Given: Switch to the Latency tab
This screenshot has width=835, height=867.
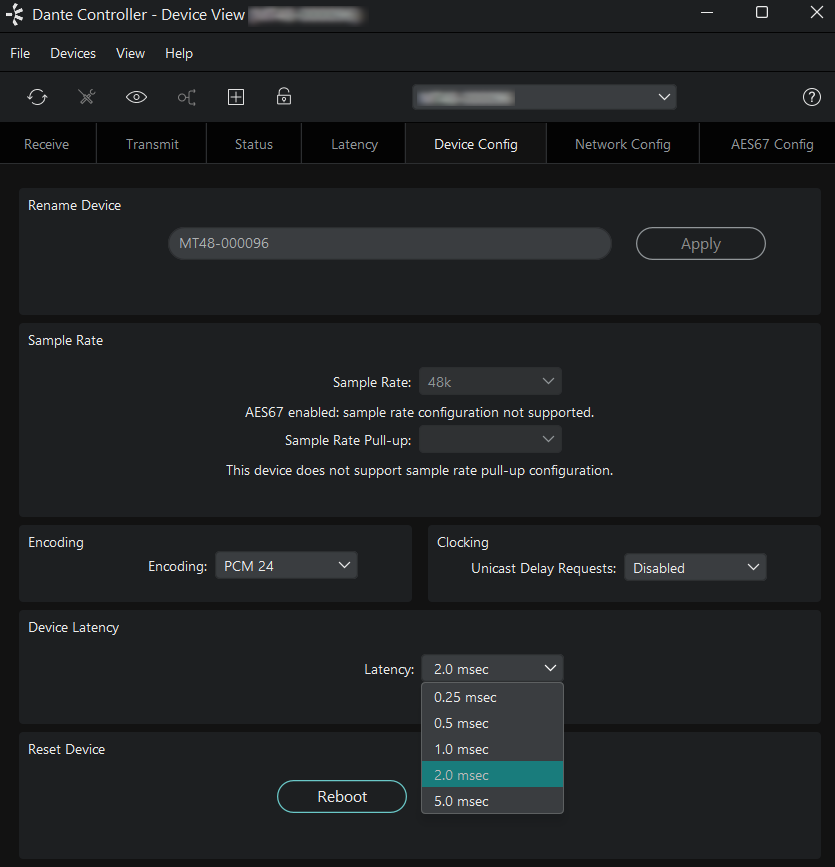Looking at the screenshot, I should tap(354, 144).
